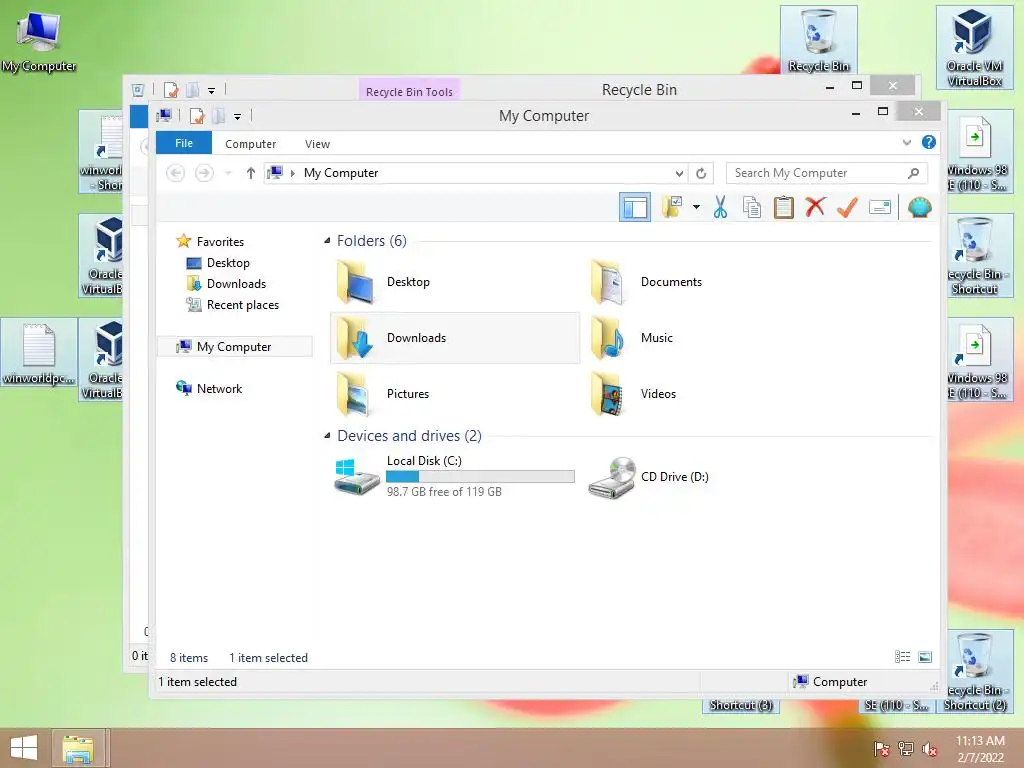Switch to details view in status bar
The width and height of the screenshot is (1024, 768).
coord(903,657)
